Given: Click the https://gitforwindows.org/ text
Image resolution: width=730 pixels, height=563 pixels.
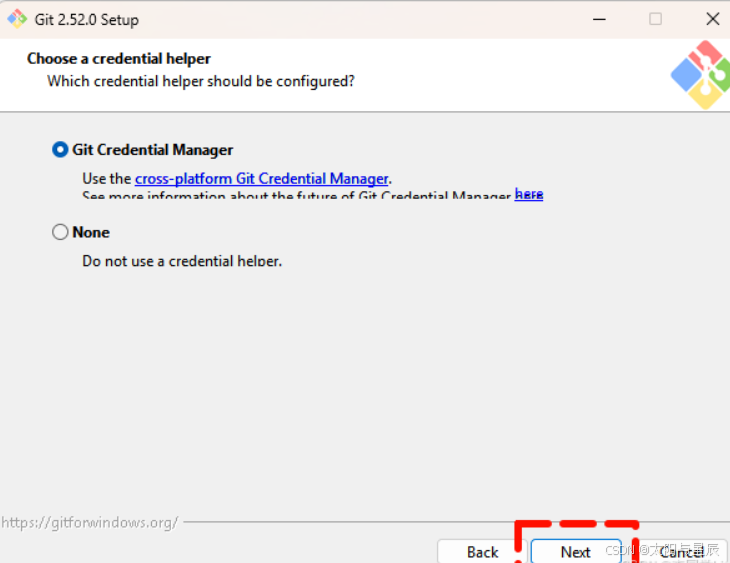Looking at the screenshot, I should tap(89, 522).
